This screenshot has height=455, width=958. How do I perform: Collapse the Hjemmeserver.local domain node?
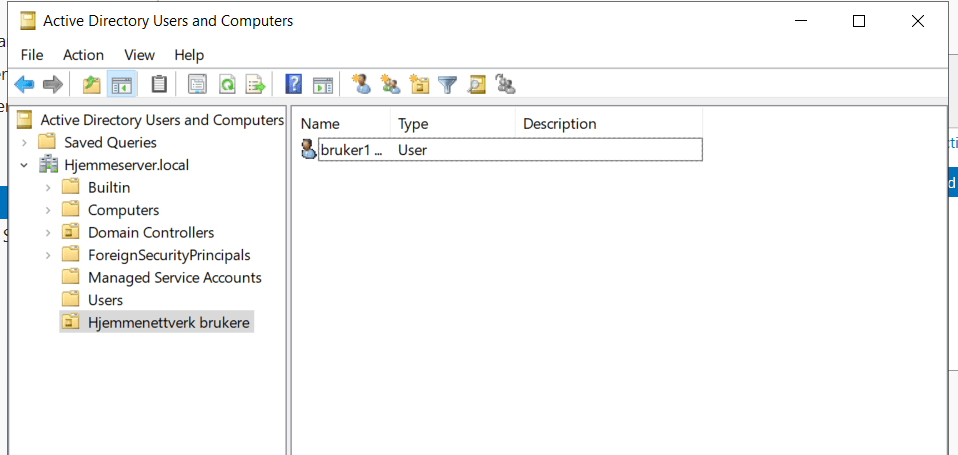pos(24,165)
